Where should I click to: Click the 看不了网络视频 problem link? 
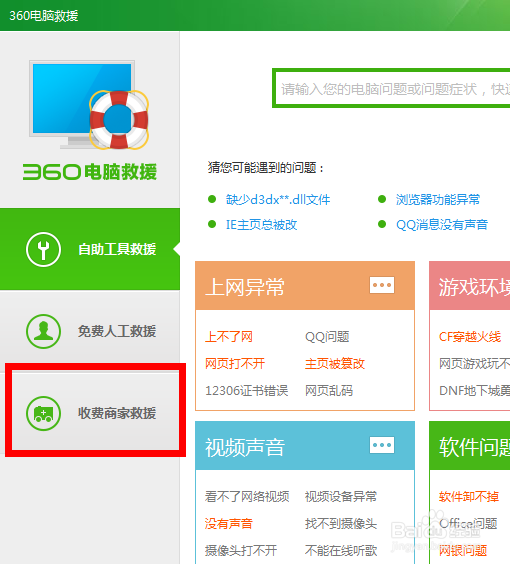247,497
